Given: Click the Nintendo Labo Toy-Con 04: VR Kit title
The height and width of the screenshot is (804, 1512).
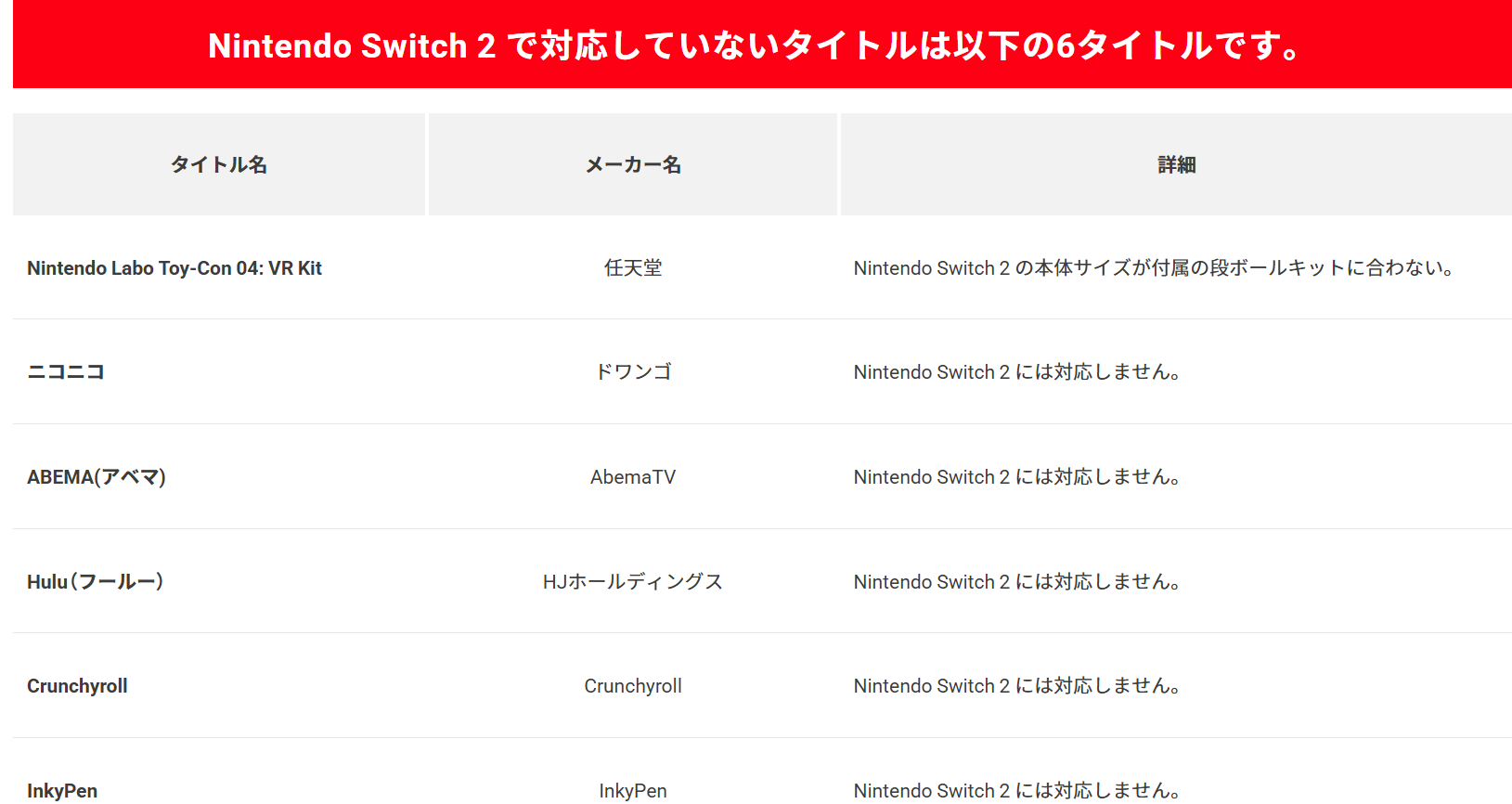Looking at the screenshot, I should pos(174,268).
